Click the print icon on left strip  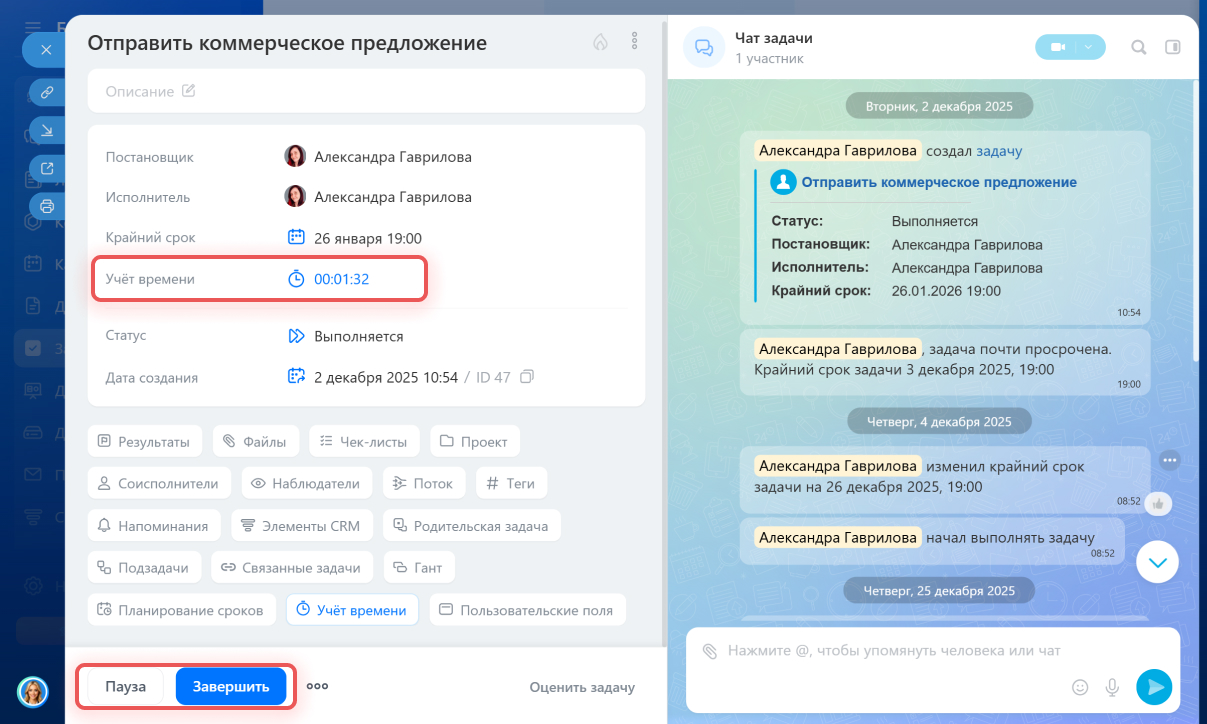point(46,206)
